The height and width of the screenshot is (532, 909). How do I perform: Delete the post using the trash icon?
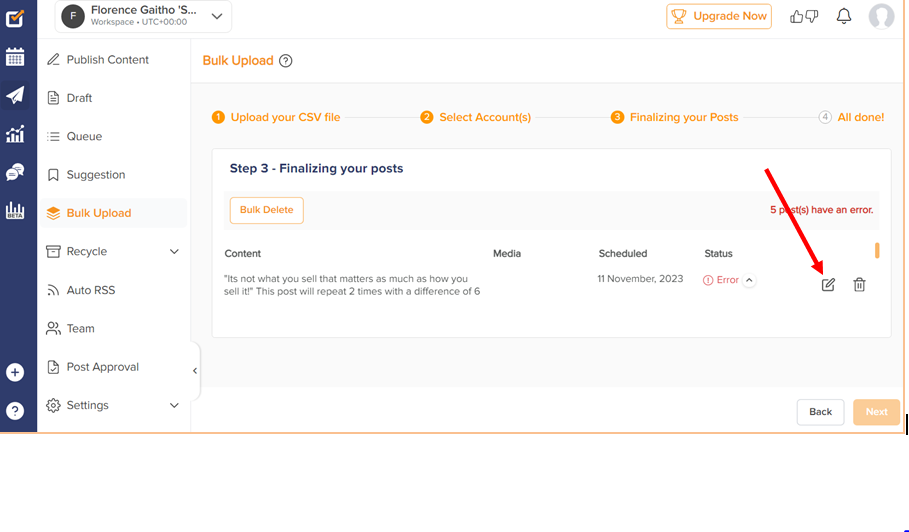pyautogui.click(x=859, y=285)
